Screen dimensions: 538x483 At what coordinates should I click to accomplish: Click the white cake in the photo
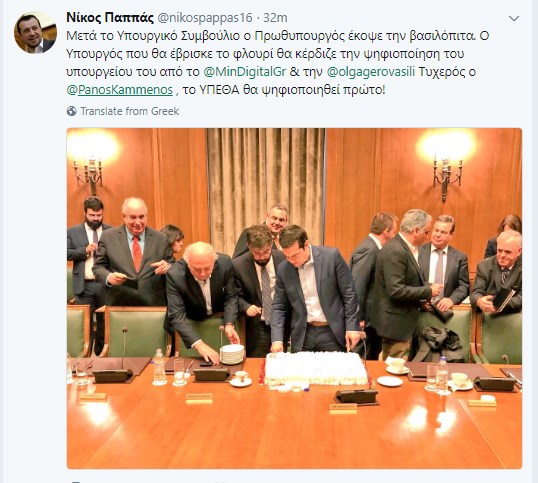click(x=316, y=369)
